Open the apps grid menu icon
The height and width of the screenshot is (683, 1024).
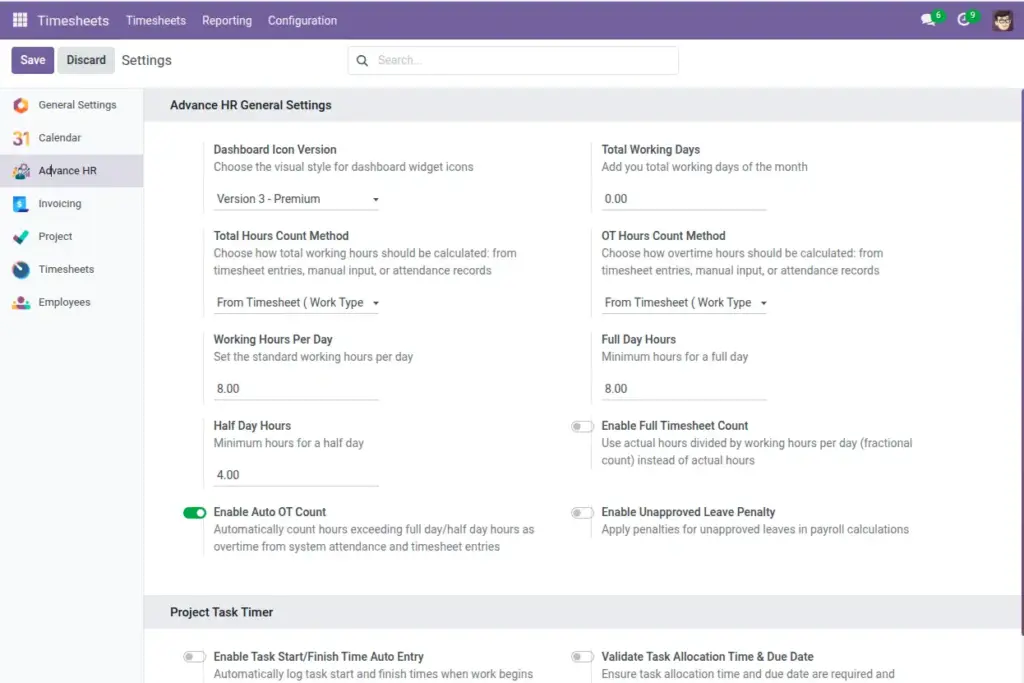pyautogui.click(x=20, y=20)
